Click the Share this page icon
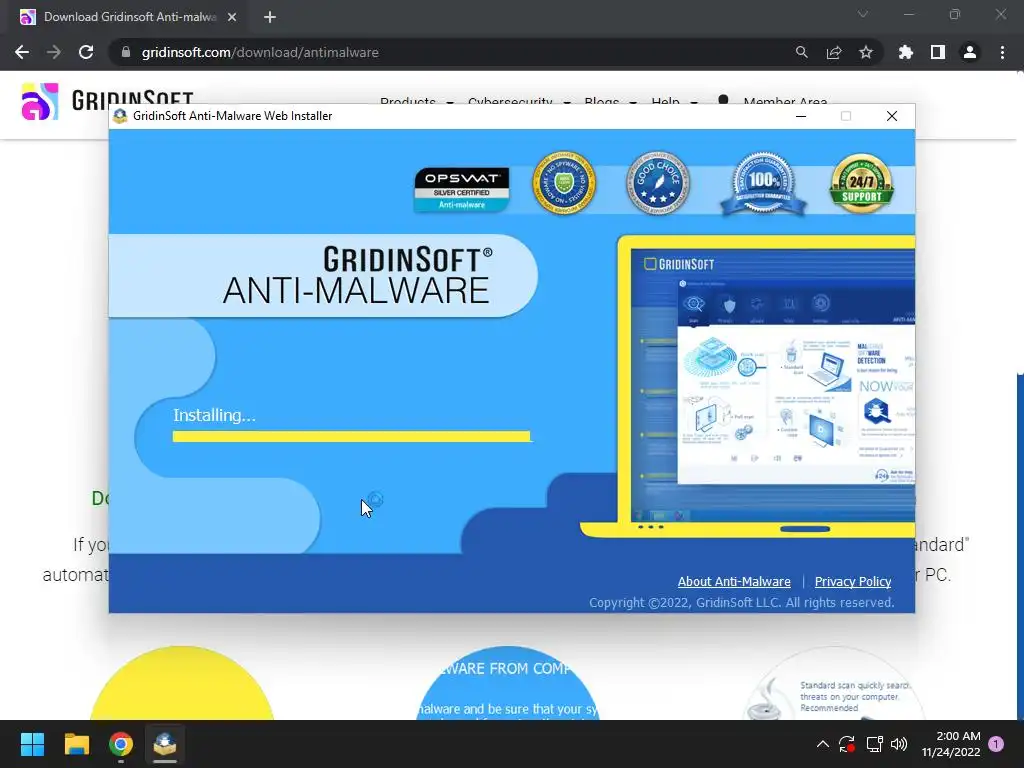Image resolution: width=1024 pixels, height=768 pixels. (834, 52)
